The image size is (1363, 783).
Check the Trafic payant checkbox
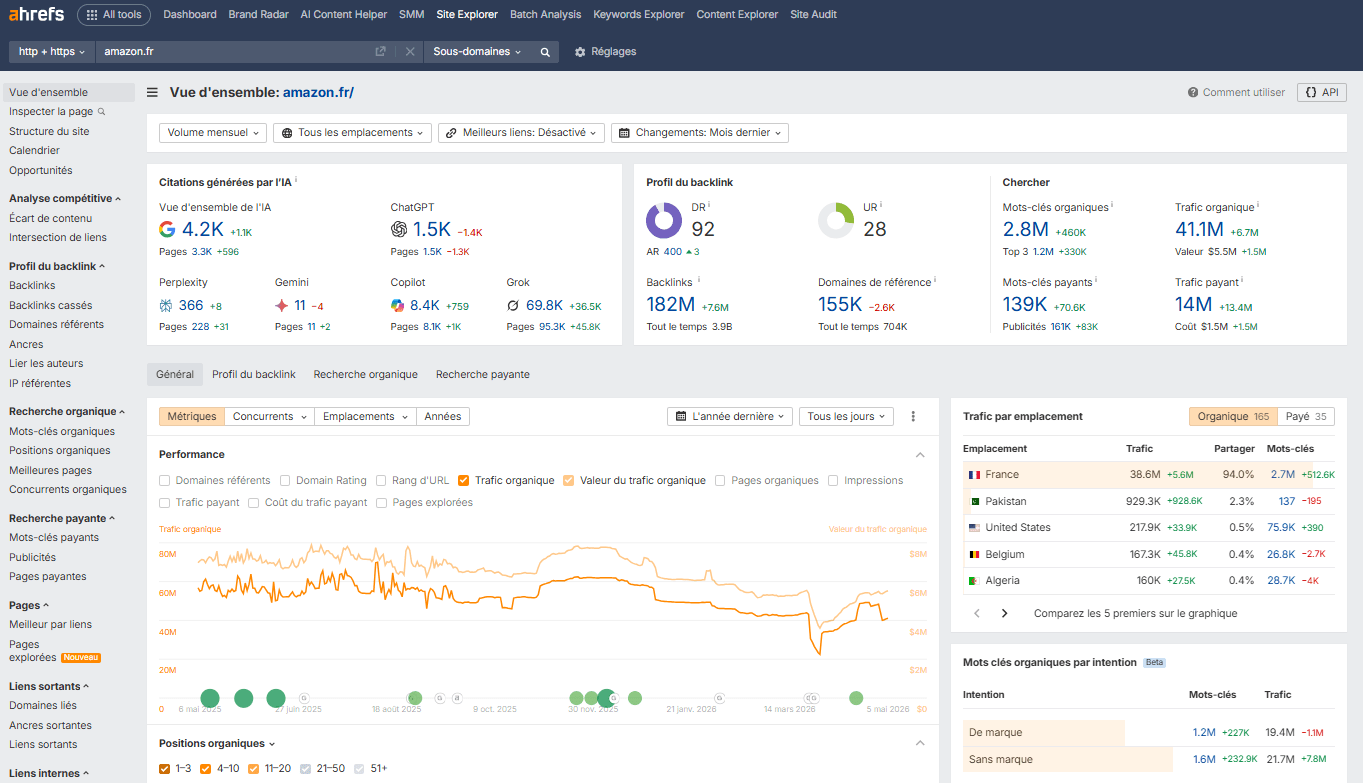tap(165, 503)
